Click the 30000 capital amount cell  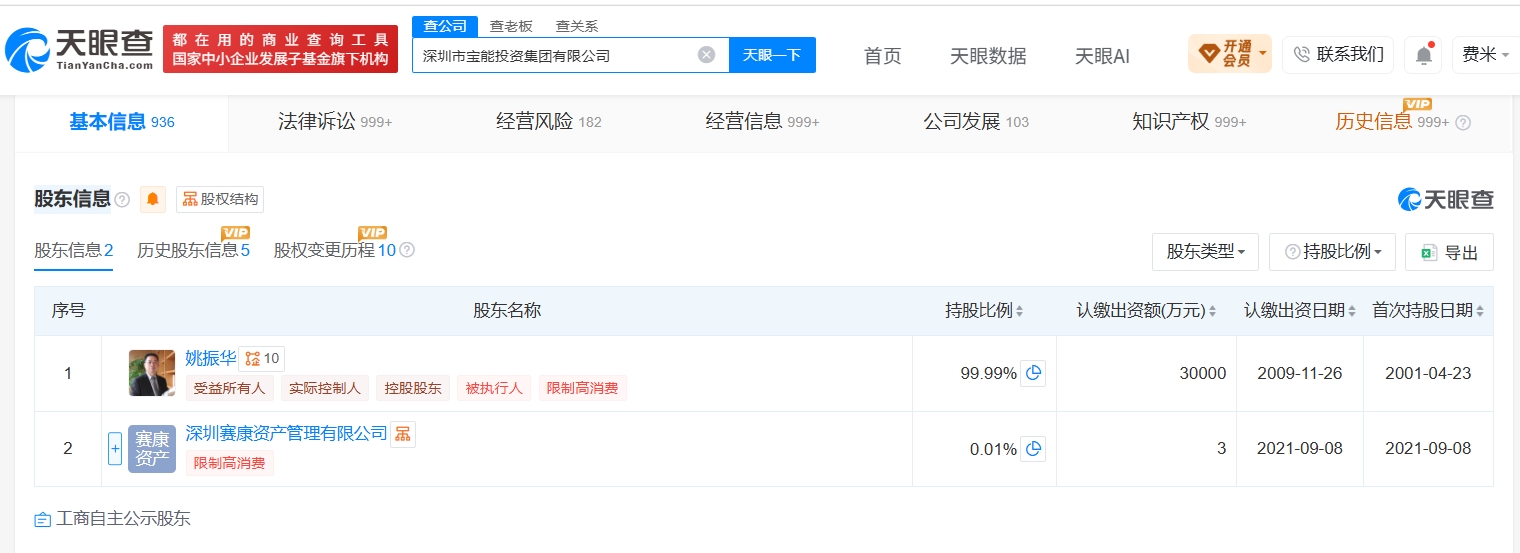[x=1146, y=373]
